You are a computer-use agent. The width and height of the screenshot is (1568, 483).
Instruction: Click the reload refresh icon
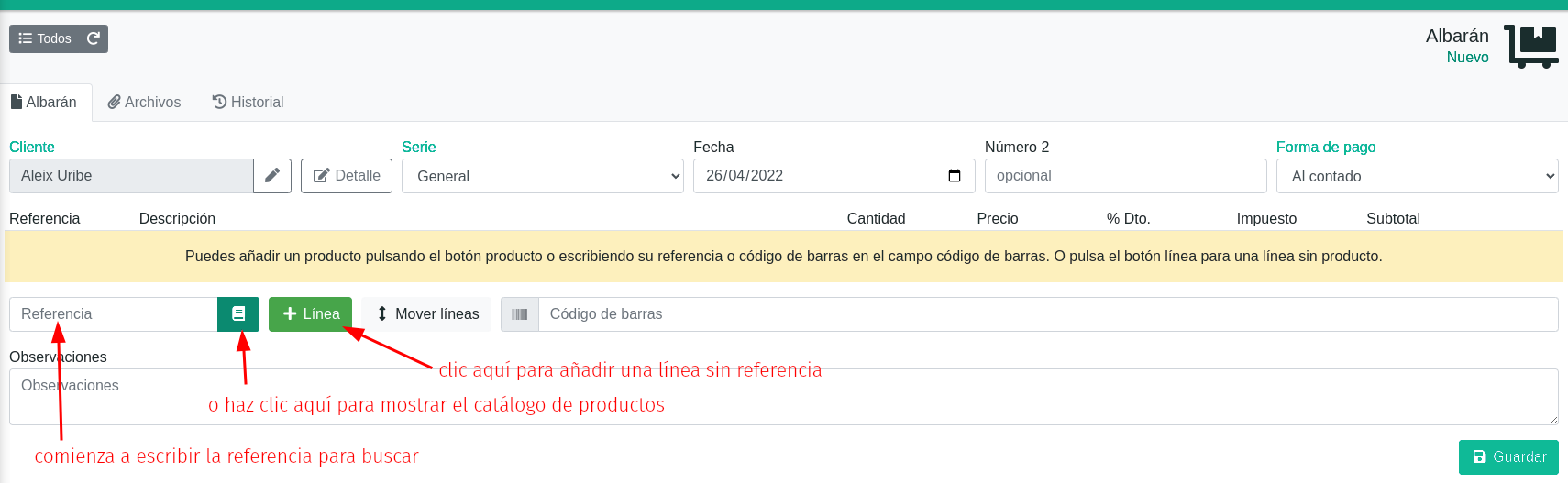click(94, 38)
